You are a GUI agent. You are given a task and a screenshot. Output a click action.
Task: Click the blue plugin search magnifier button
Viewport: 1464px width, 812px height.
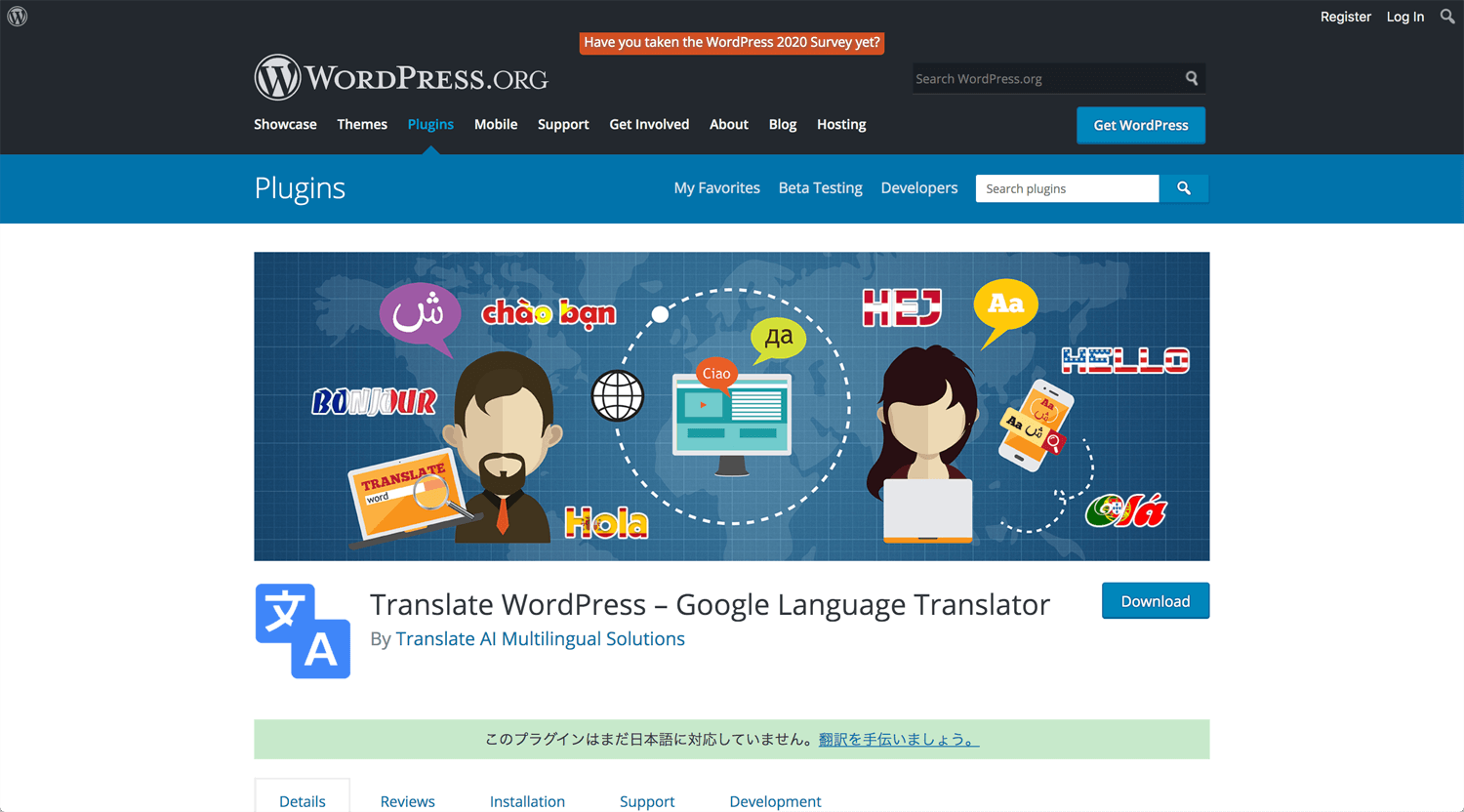tap(1184, 188)
